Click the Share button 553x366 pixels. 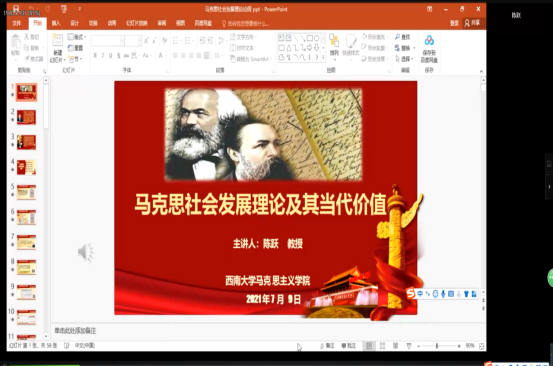[472, 23]
